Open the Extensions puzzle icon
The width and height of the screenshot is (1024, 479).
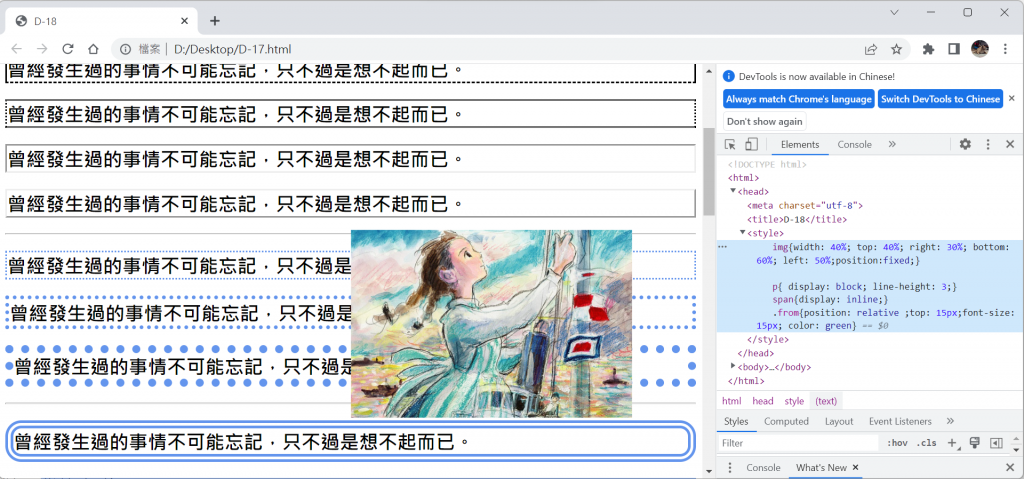coord(928,49)
